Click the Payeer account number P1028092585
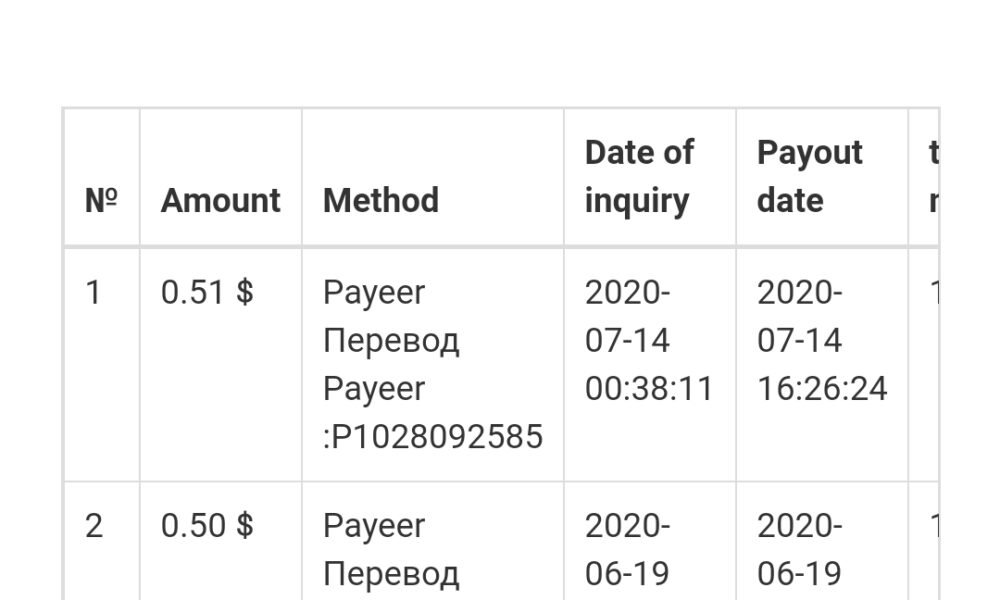 (433, 437)
